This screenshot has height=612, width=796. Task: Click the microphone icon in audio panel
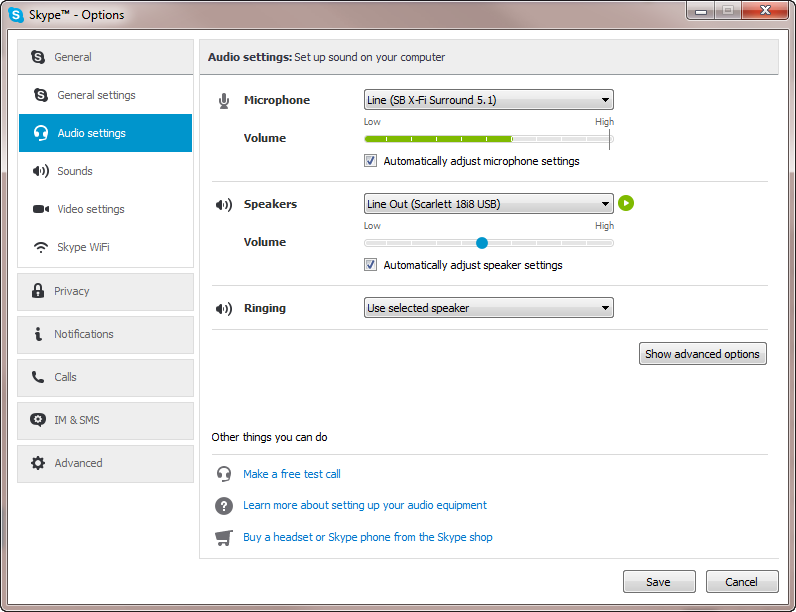224,101
